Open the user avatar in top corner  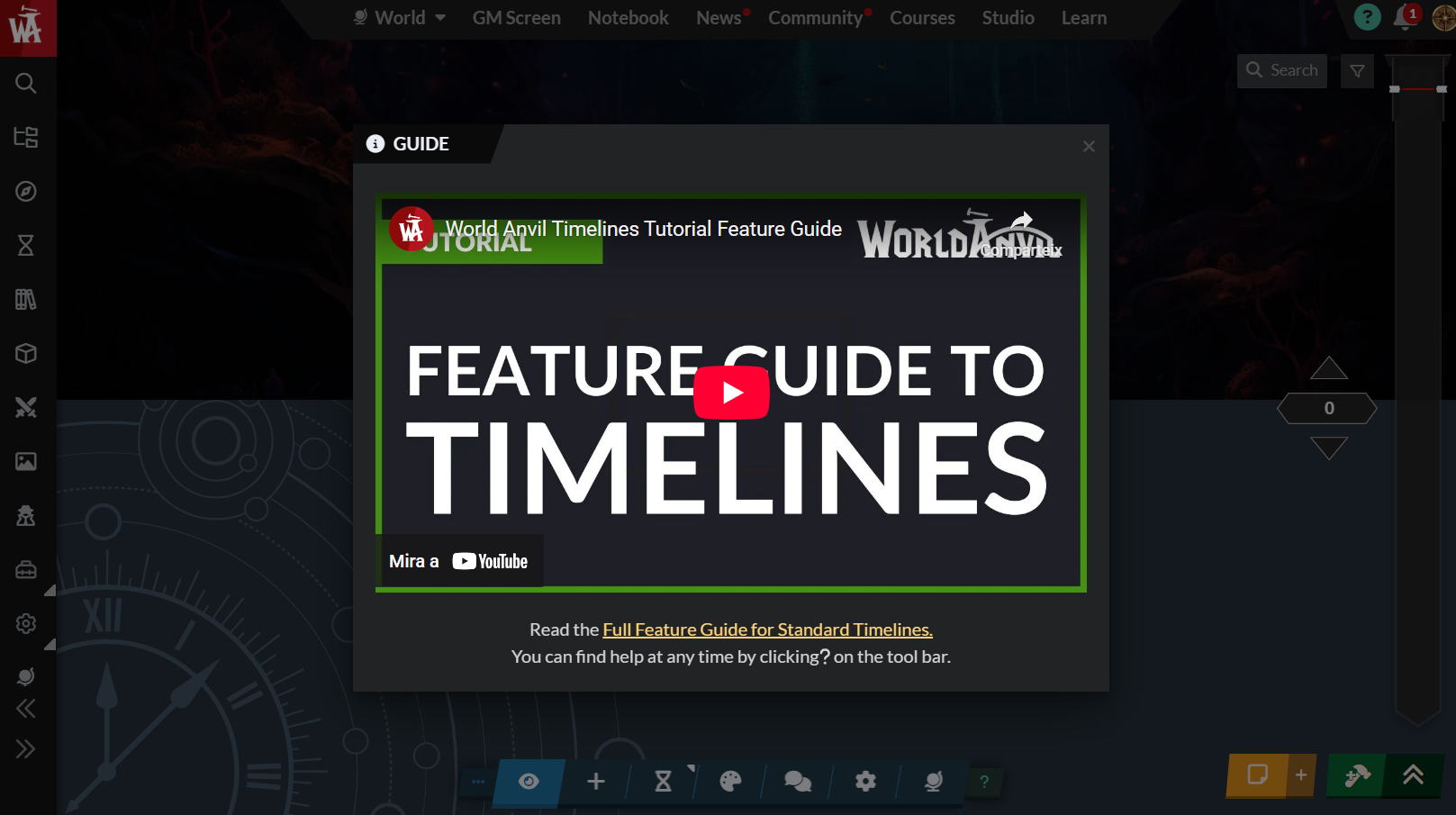click(1444, 17)
